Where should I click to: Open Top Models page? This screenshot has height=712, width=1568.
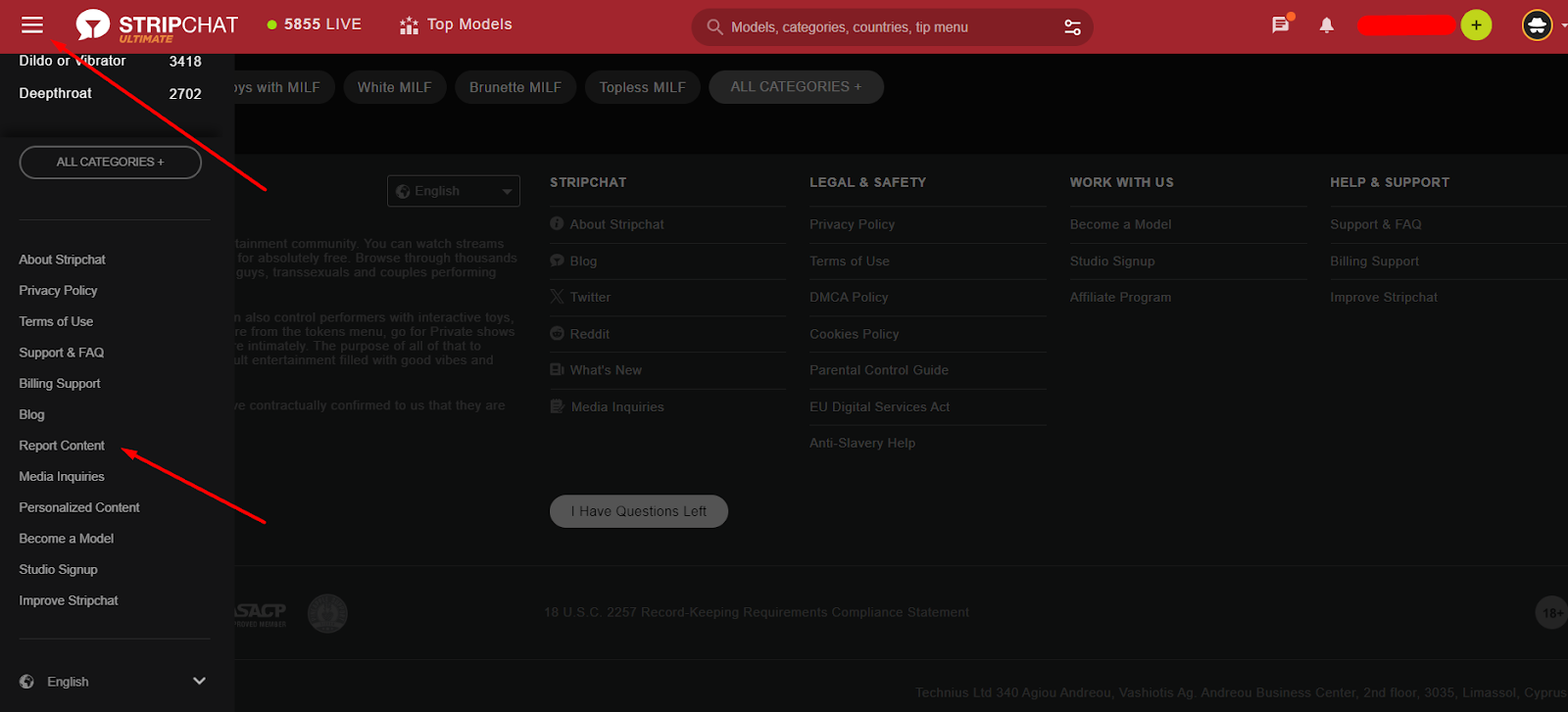point(456,24)
